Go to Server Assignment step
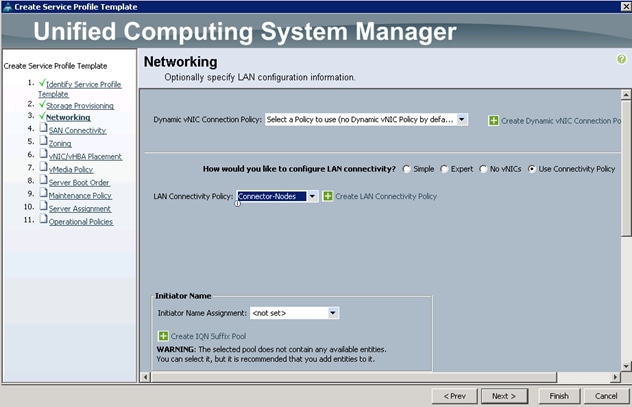Image resolution: width=632 pixels, height=407 pixels. (80, 209)
